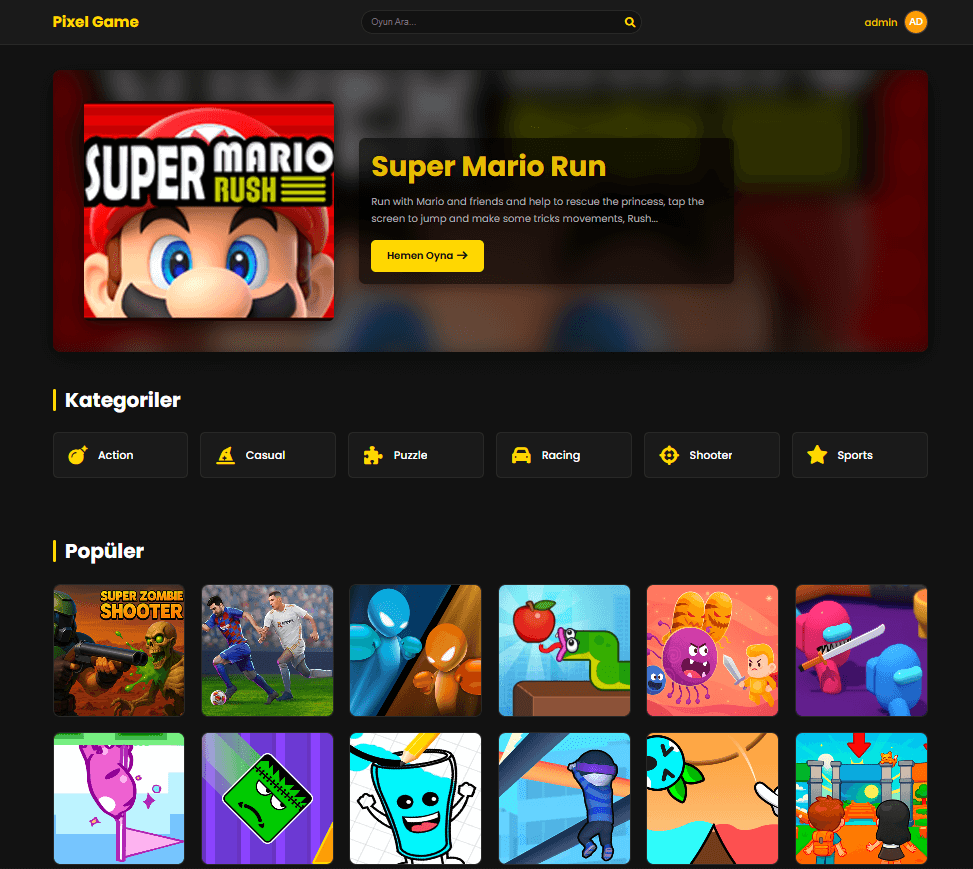Open the impostor with katana game

click(x=861, y=651)
